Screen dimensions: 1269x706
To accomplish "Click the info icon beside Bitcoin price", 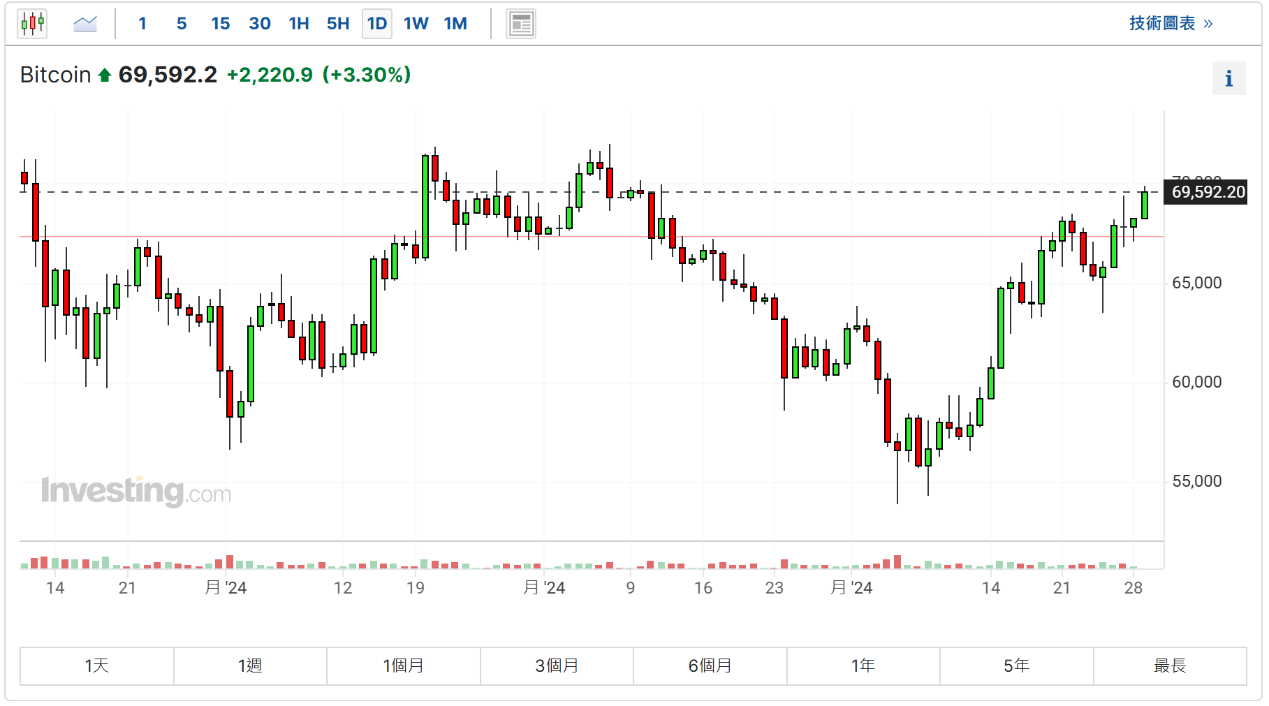I will pos(1228,78).
